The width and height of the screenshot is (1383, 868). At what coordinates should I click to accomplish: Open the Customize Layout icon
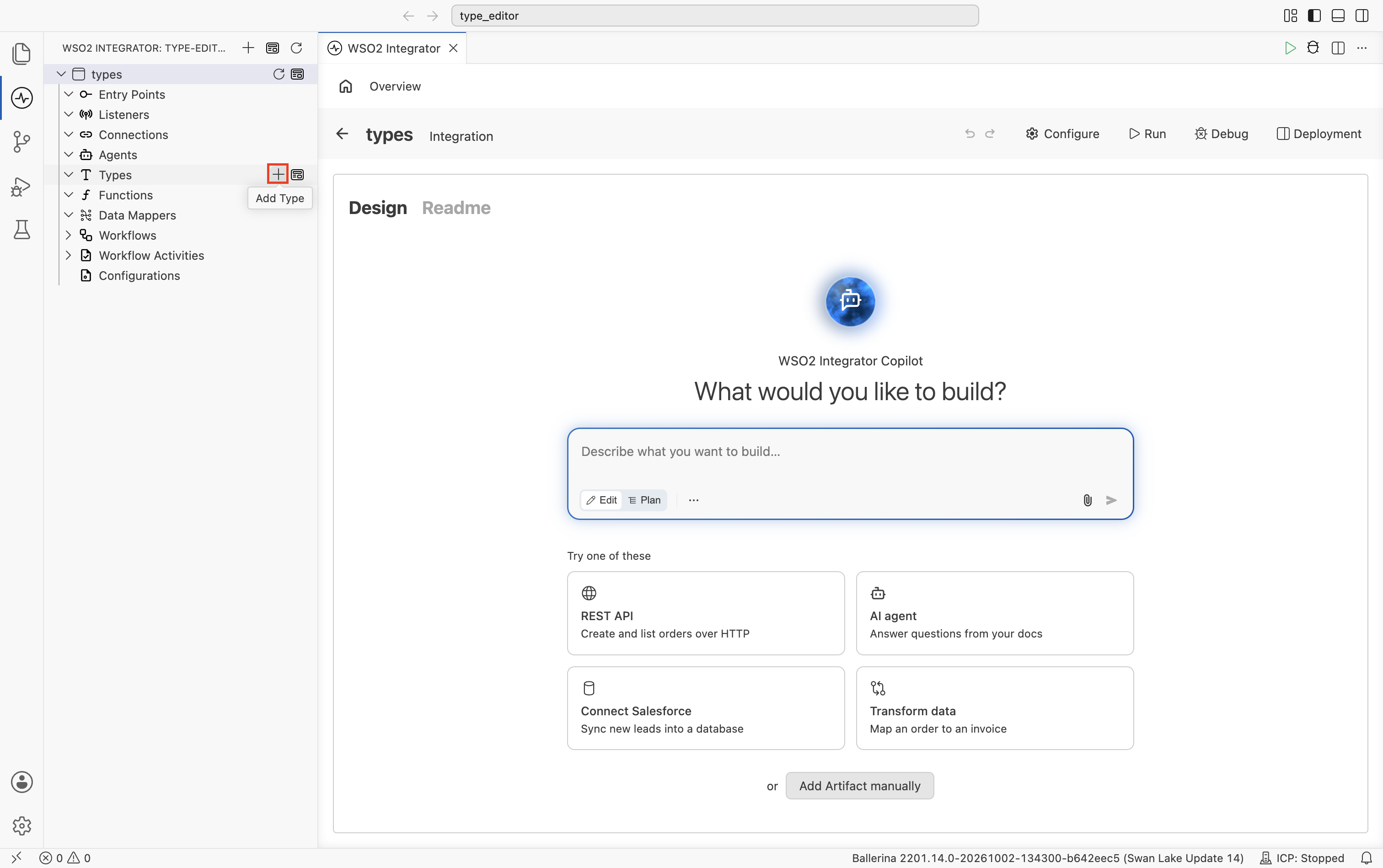(1290, 16)
